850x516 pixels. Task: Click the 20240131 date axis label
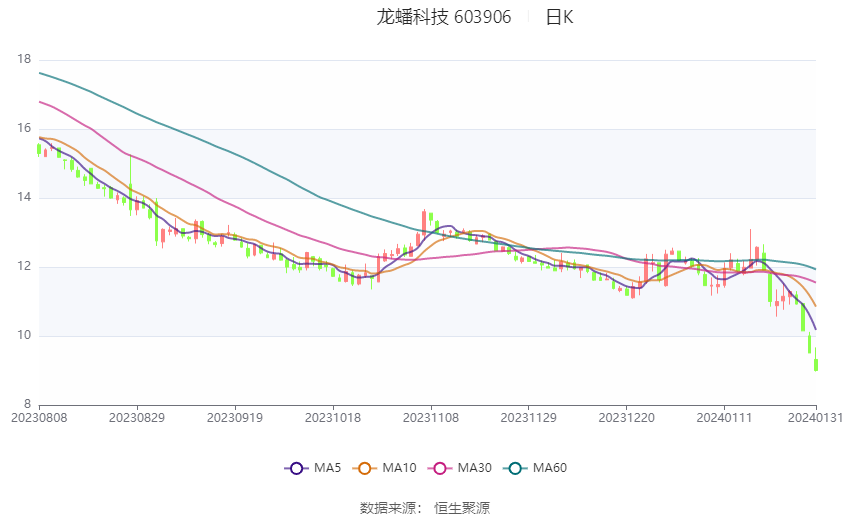[815, 418]
